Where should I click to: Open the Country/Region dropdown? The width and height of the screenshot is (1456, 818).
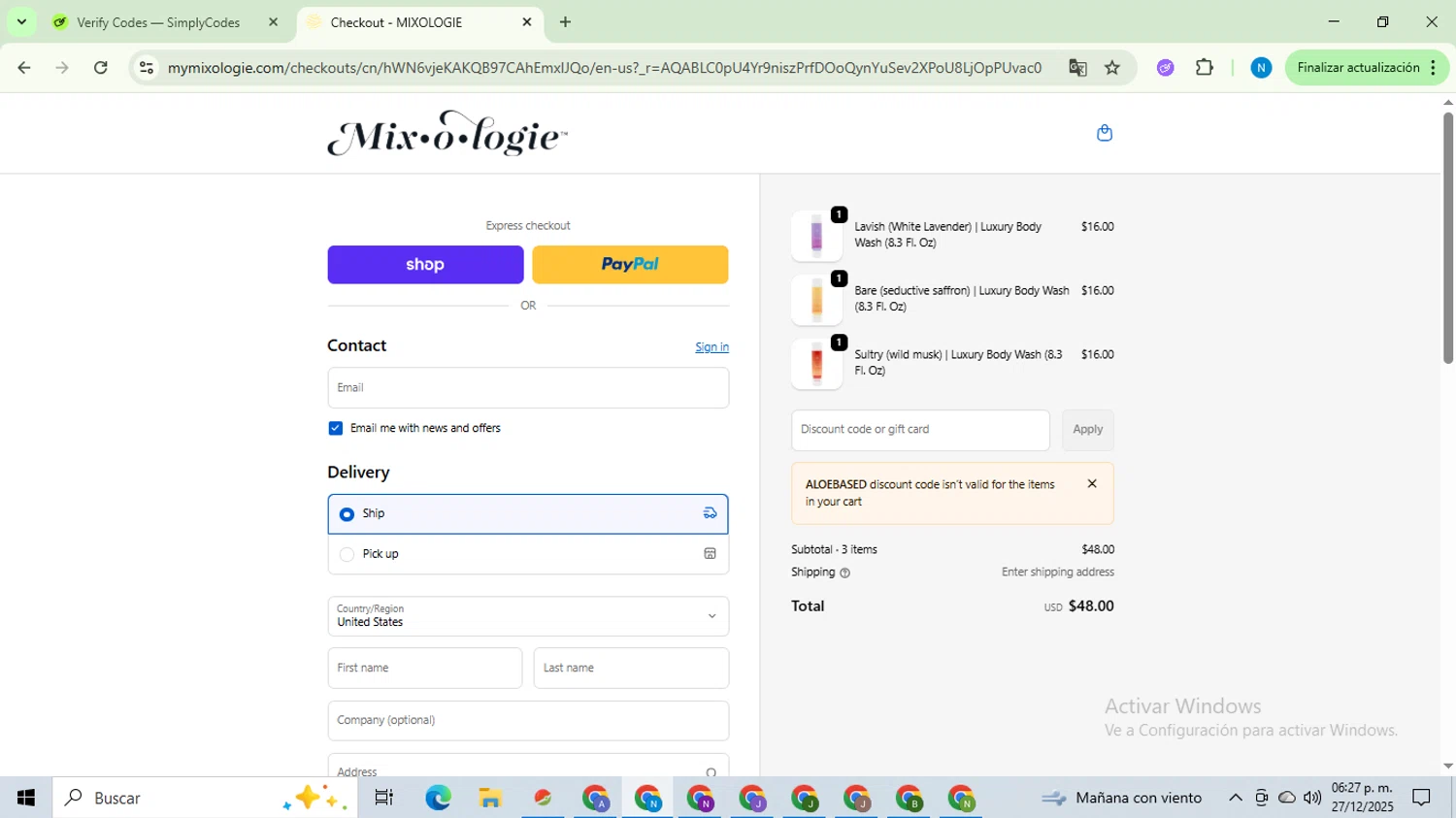(x=528, y=616)
